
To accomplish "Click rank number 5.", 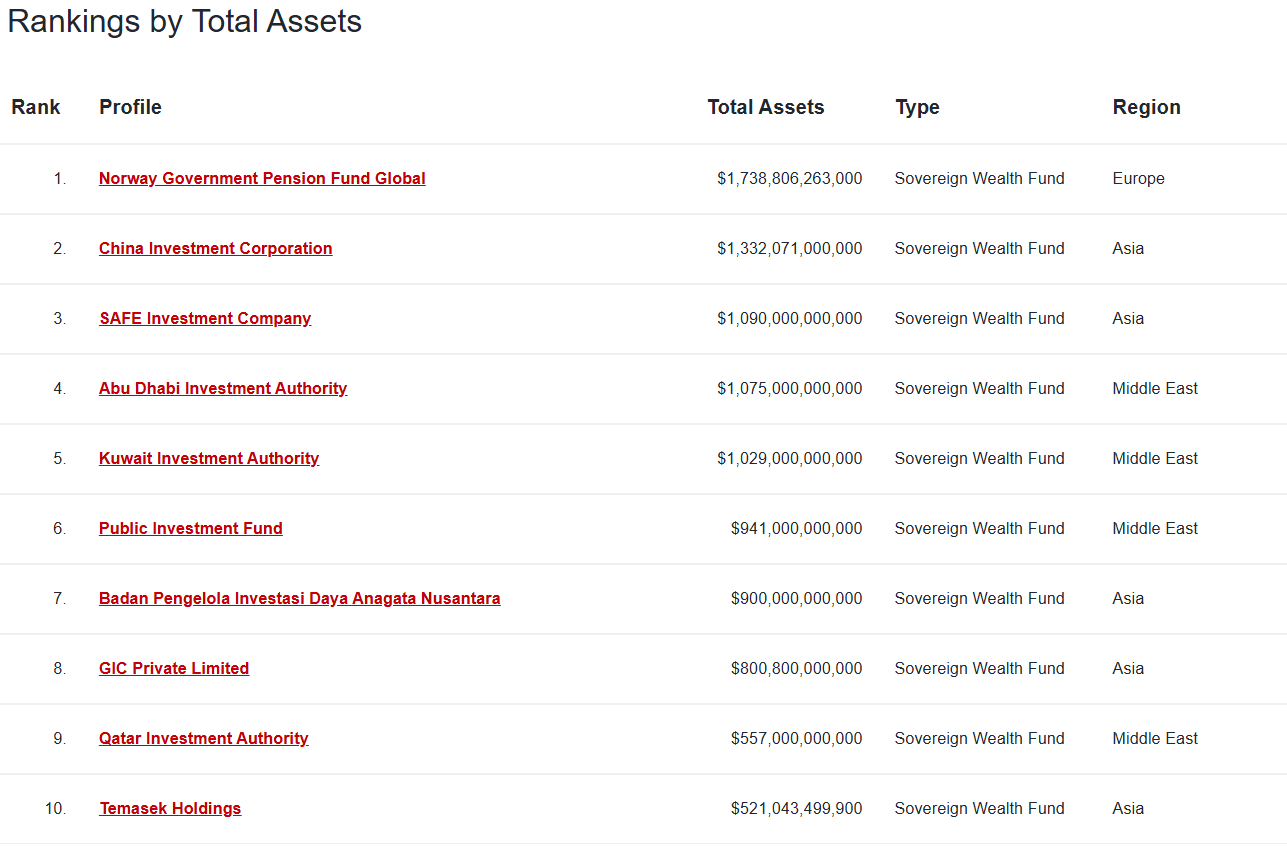I will tap(60, 458).
